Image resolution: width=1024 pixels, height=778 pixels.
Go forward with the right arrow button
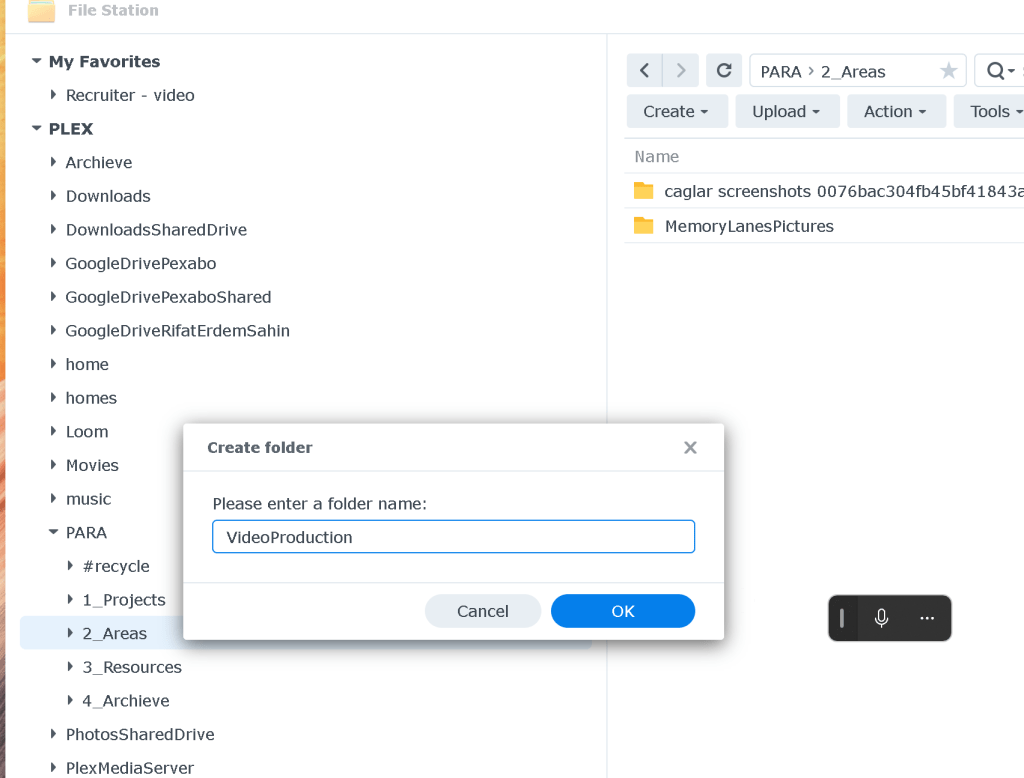click(680, 71)
